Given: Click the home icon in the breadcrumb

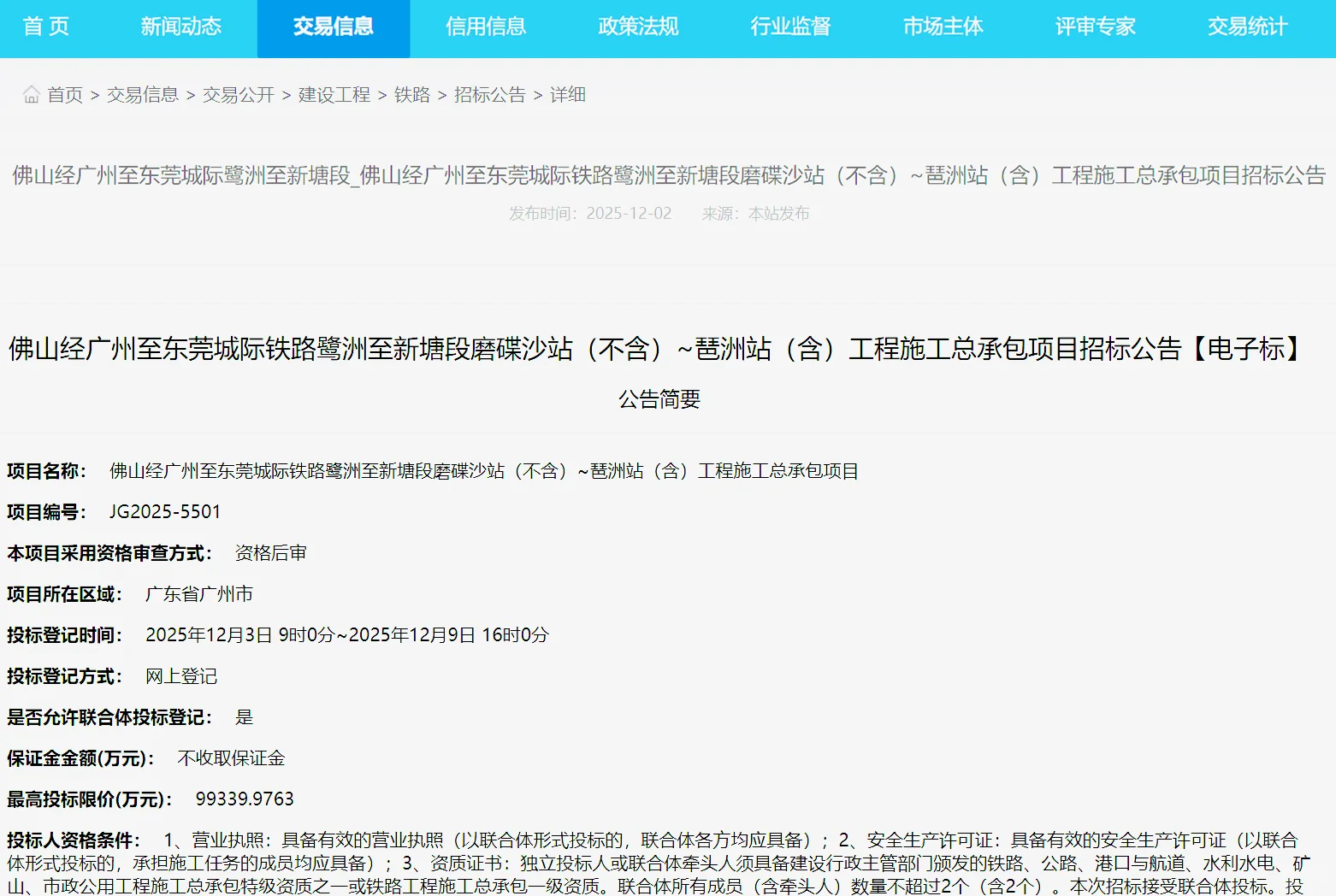Looking at the screenshot, I should 31,94.
